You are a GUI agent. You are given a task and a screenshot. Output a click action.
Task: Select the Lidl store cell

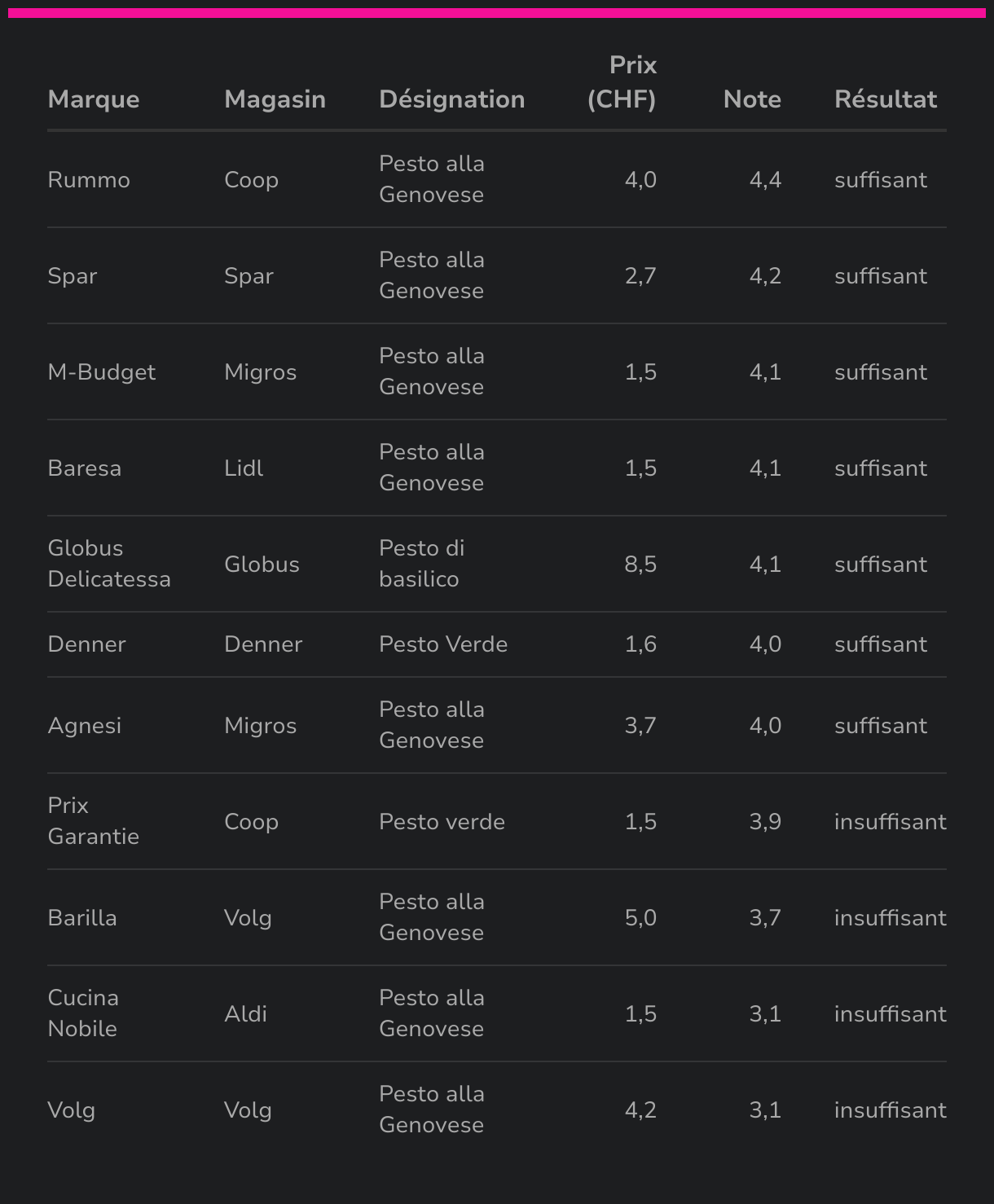tap(244, 468)
